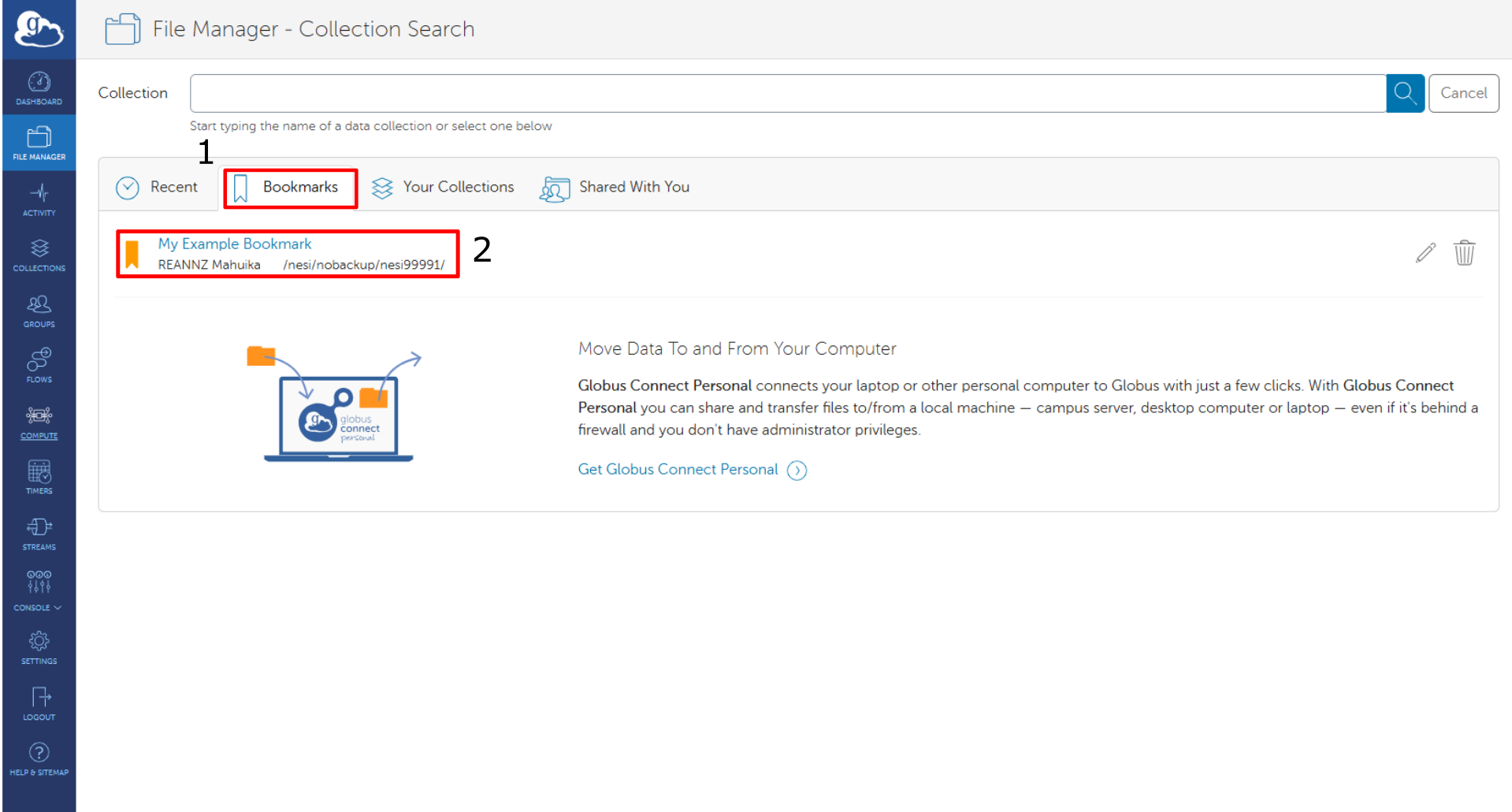1512x812 pixels.
Task: Open Streams in the sidebar
Action: tap(39, 534)
